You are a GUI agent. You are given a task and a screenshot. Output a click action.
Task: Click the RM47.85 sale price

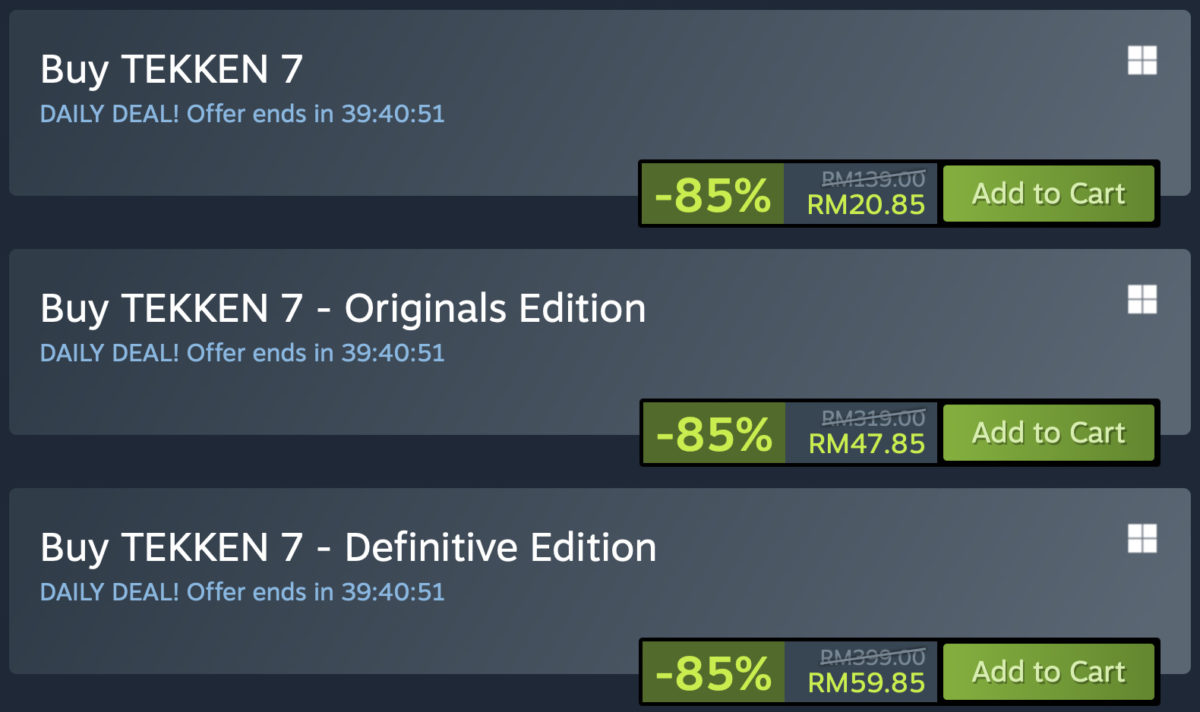click(866, 444)
